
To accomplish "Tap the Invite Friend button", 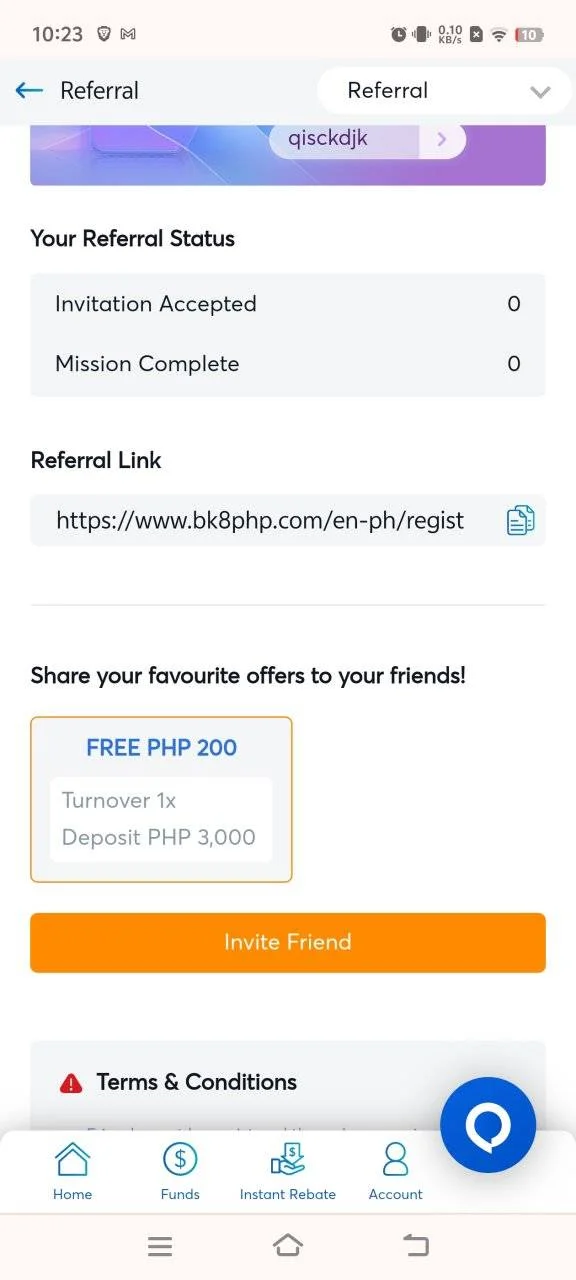I will coord(288,942).
